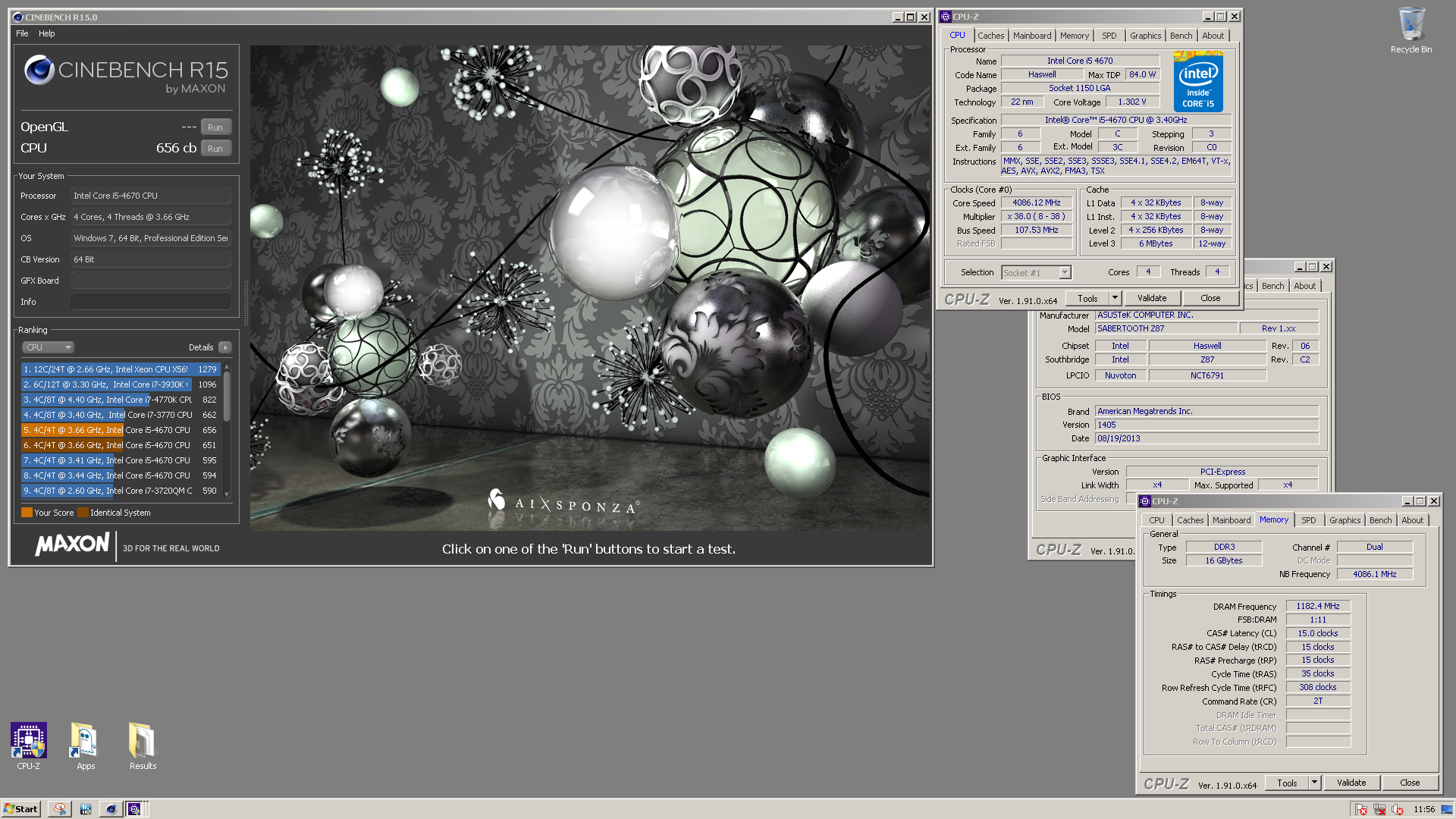Select the i7-3930K ranking row scoring 1096
Screen dimensions: 1456x819
[x=121, y=384]
